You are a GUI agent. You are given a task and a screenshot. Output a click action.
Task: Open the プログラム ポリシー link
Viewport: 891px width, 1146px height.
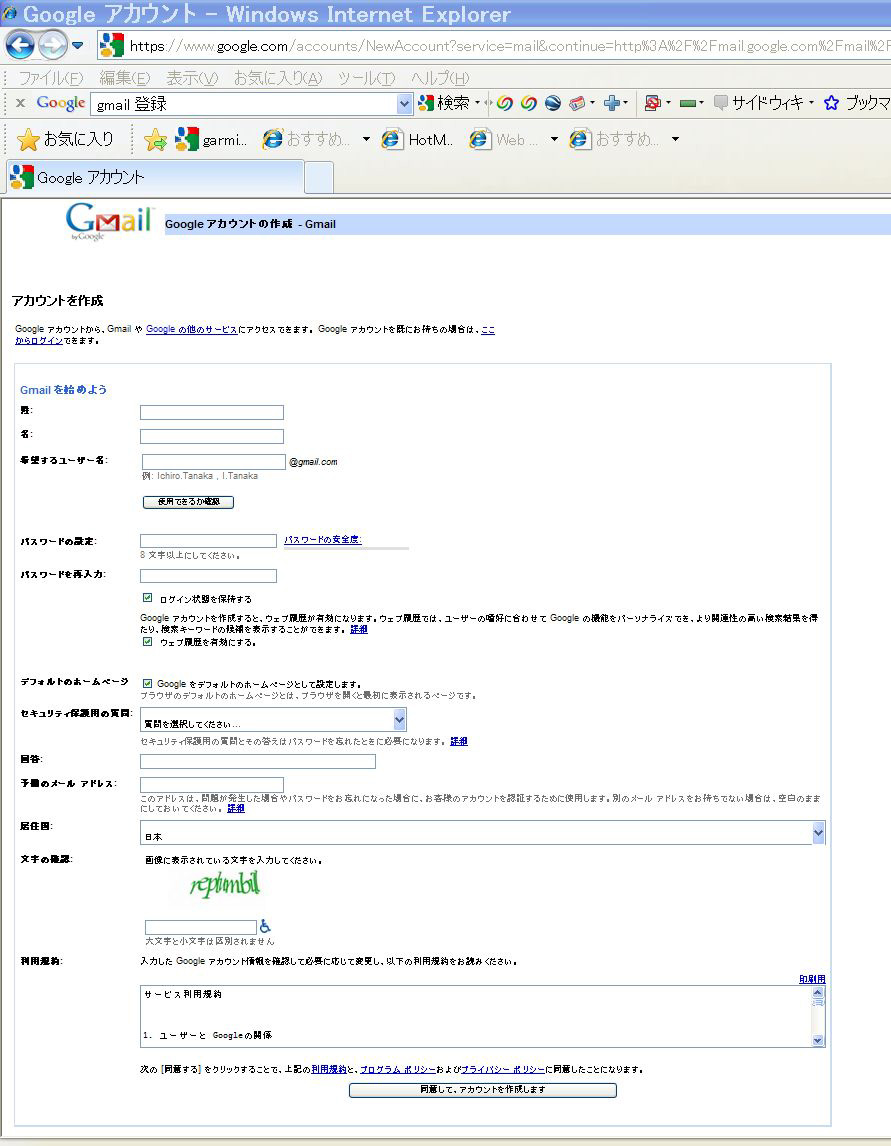tap(398, 1069)
